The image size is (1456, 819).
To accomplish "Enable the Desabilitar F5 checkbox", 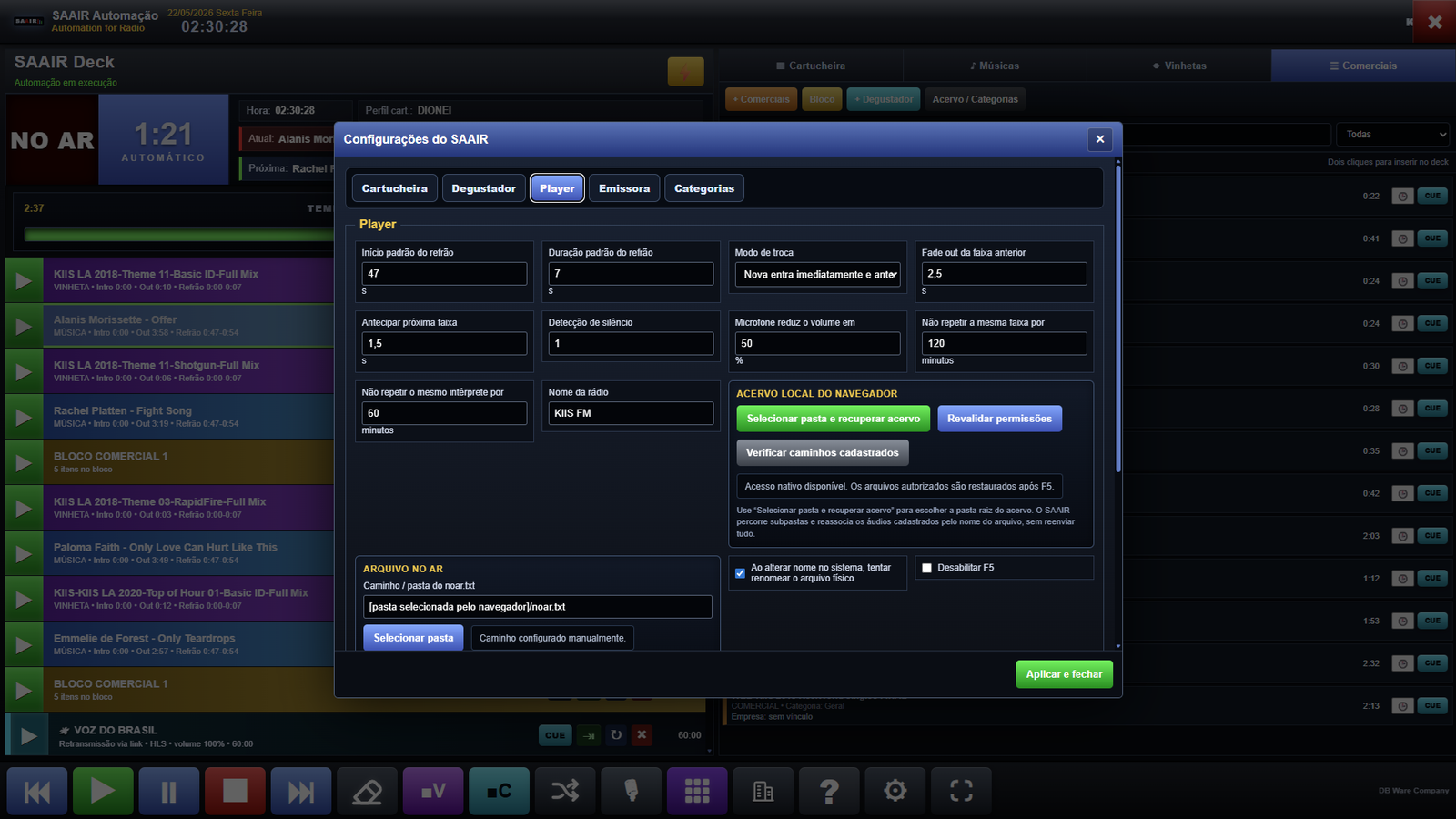I will (926, 568).
